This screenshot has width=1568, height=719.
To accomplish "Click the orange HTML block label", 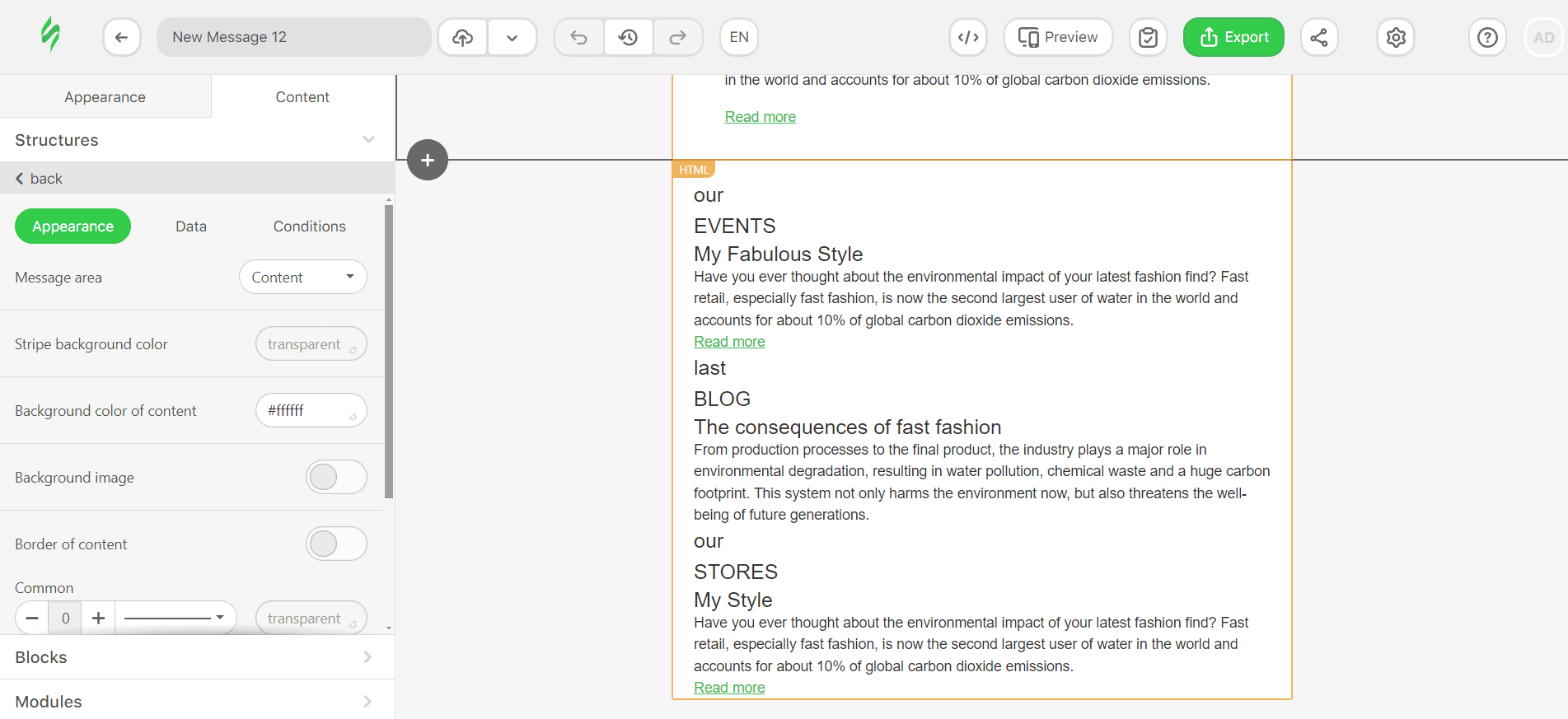I will click(x=694, y=170).
